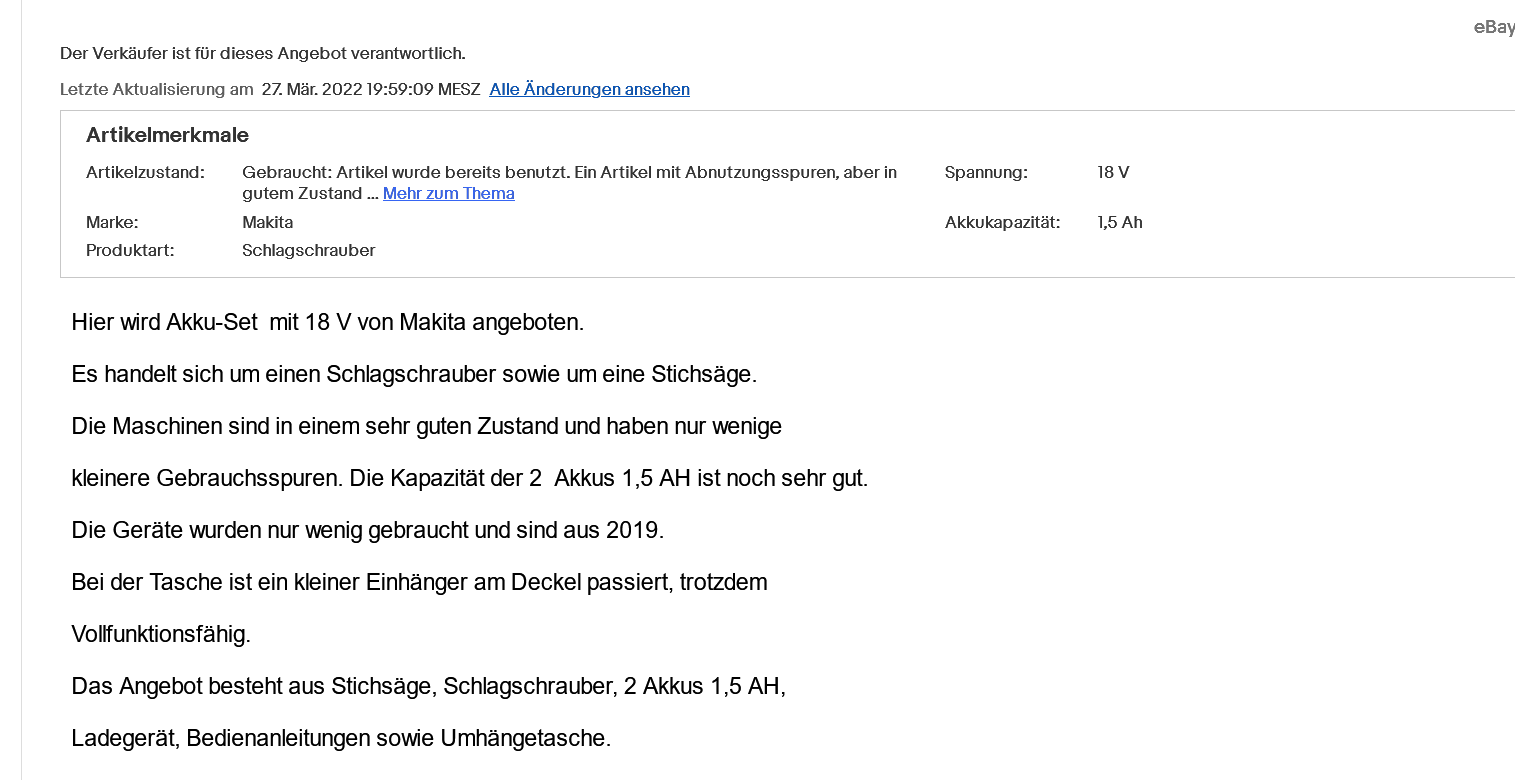
Task: Select the 'Artikelzustand:' label
Action: [x=145, y=172]
